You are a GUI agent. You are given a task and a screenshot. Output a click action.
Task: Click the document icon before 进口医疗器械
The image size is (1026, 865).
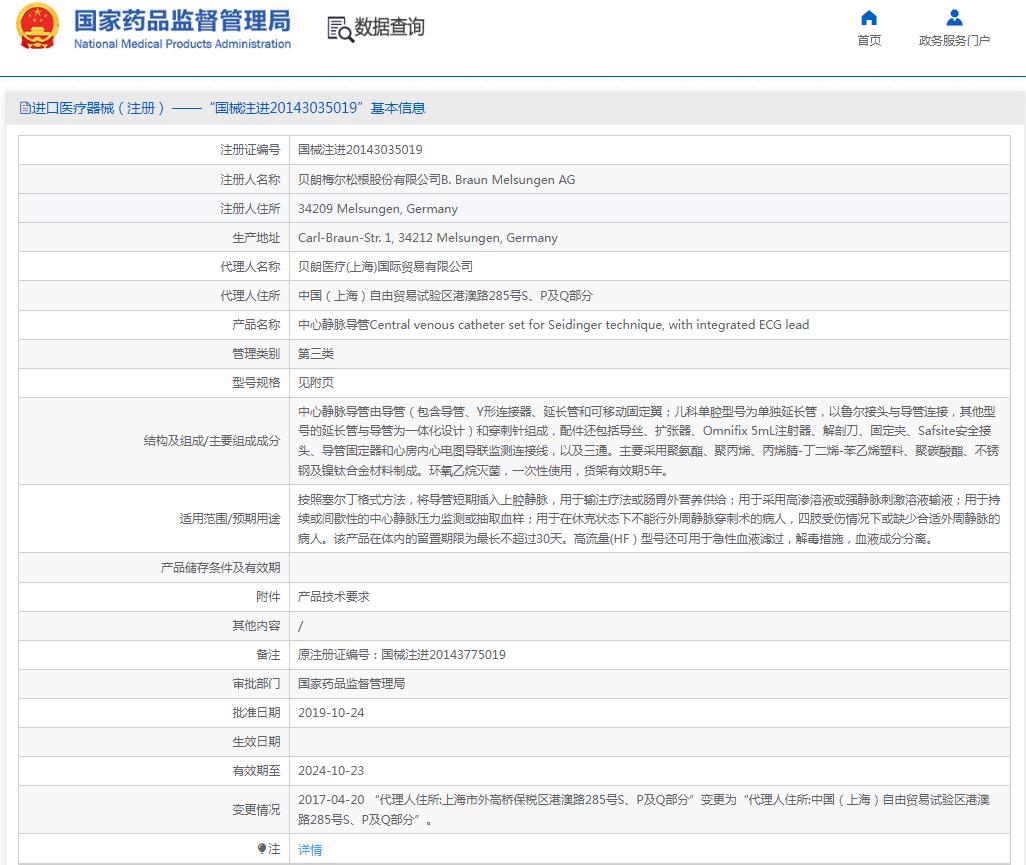pos(25,108)
